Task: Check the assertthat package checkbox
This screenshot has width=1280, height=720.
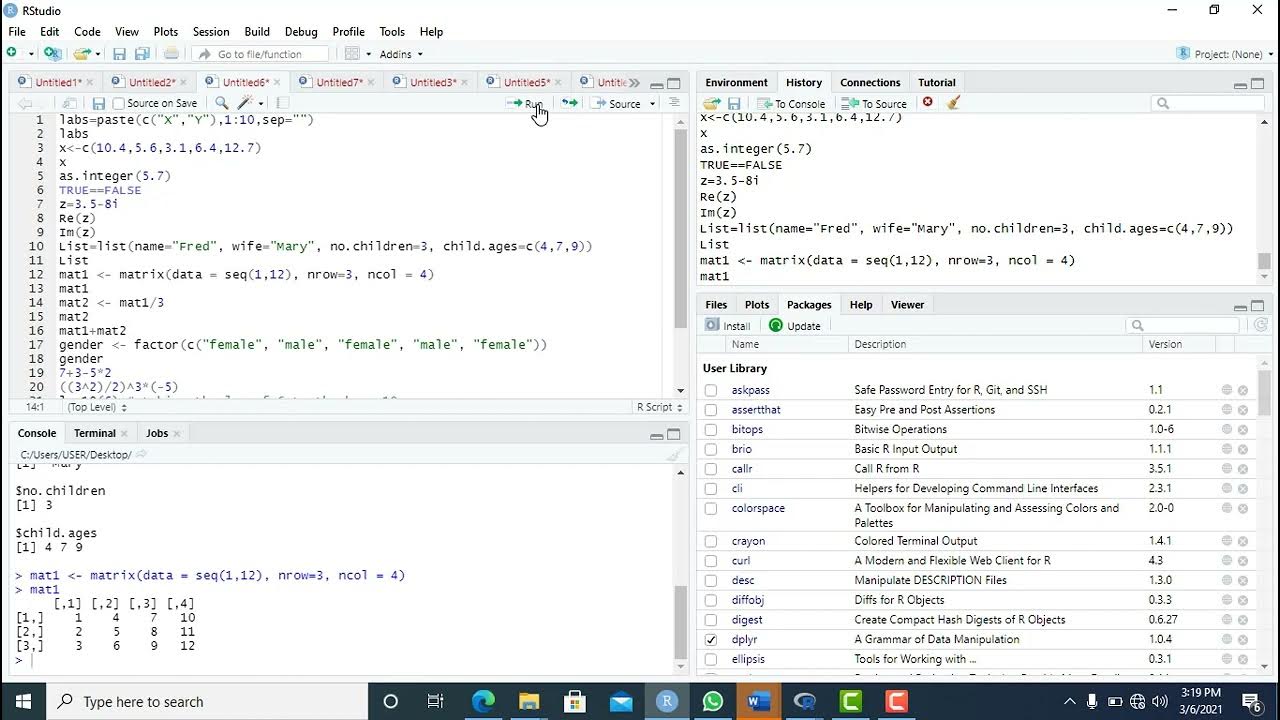Action: [711, 410]
